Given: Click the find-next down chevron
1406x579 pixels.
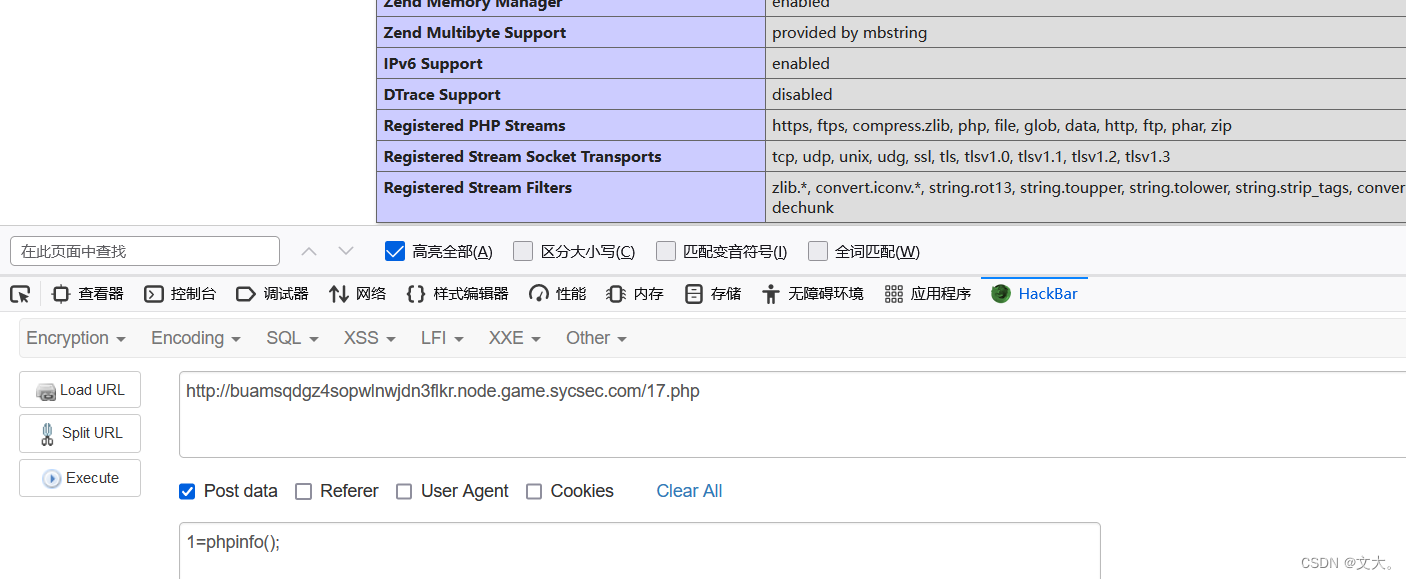Looking at the screenshot, I should point(345,251).
